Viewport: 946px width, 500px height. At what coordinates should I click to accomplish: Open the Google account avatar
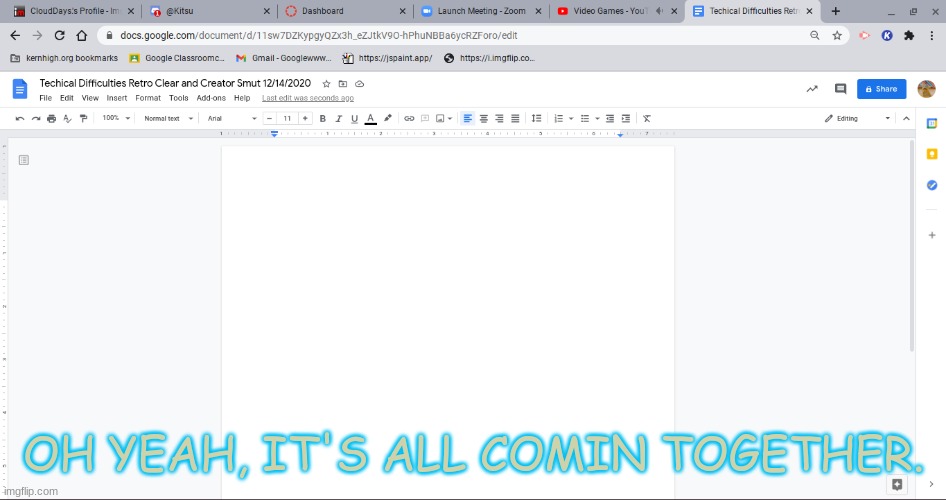tap(926, 89)
